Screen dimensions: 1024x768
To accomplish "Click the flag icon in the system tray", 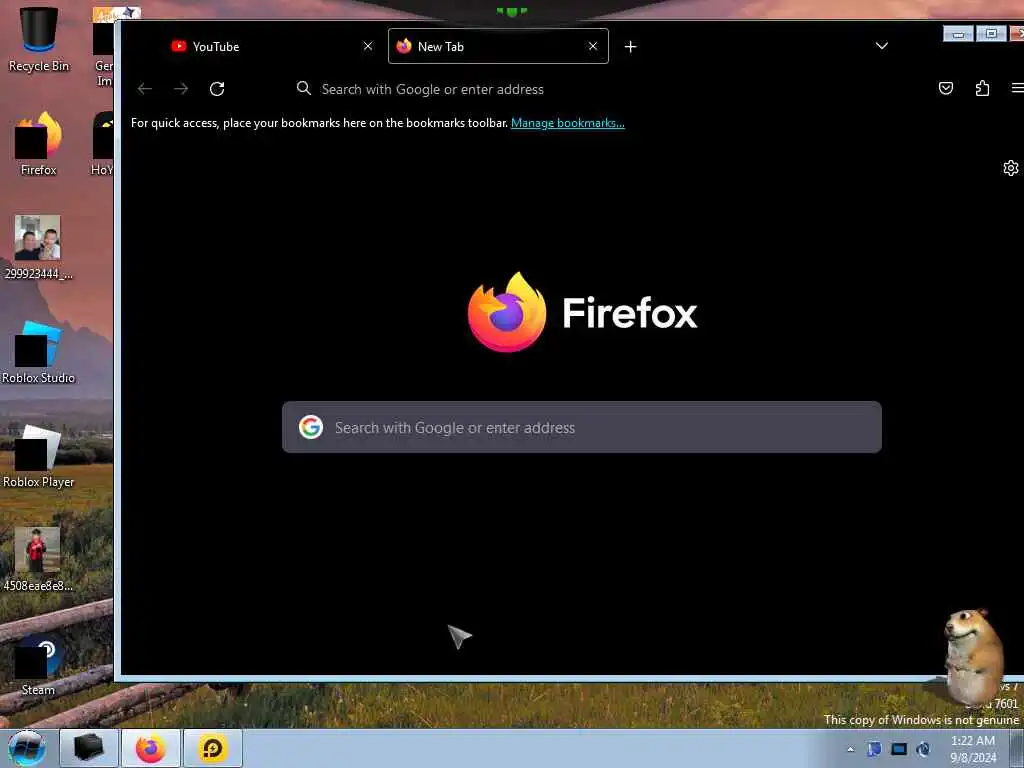I will [x=874, y=749].
